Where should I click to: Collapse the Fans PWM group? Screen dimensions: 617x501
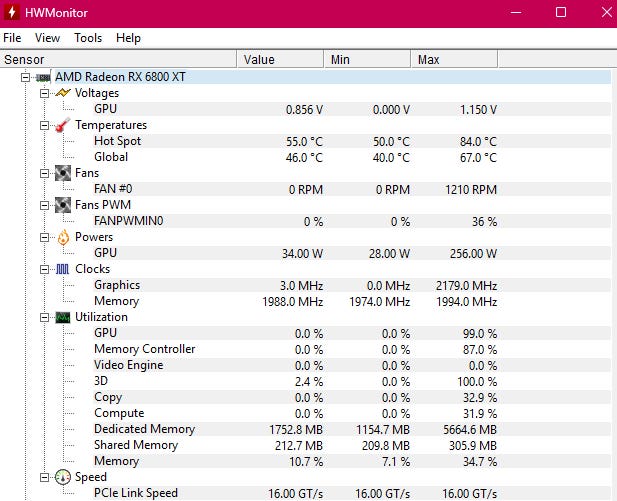coord(44,205)
